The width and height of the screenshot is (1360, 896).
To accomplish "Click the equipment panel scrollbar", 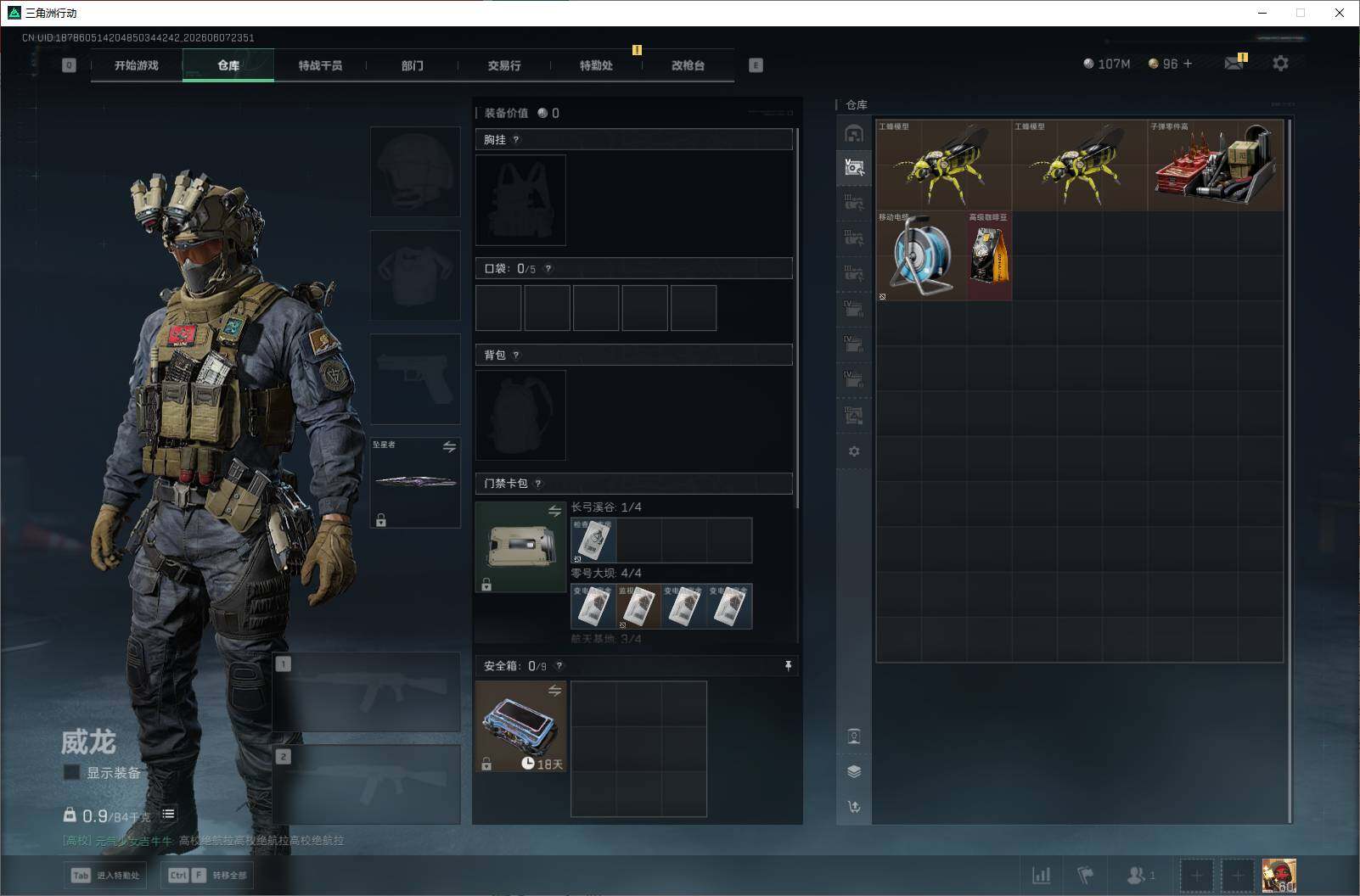I will pos(796,318).
